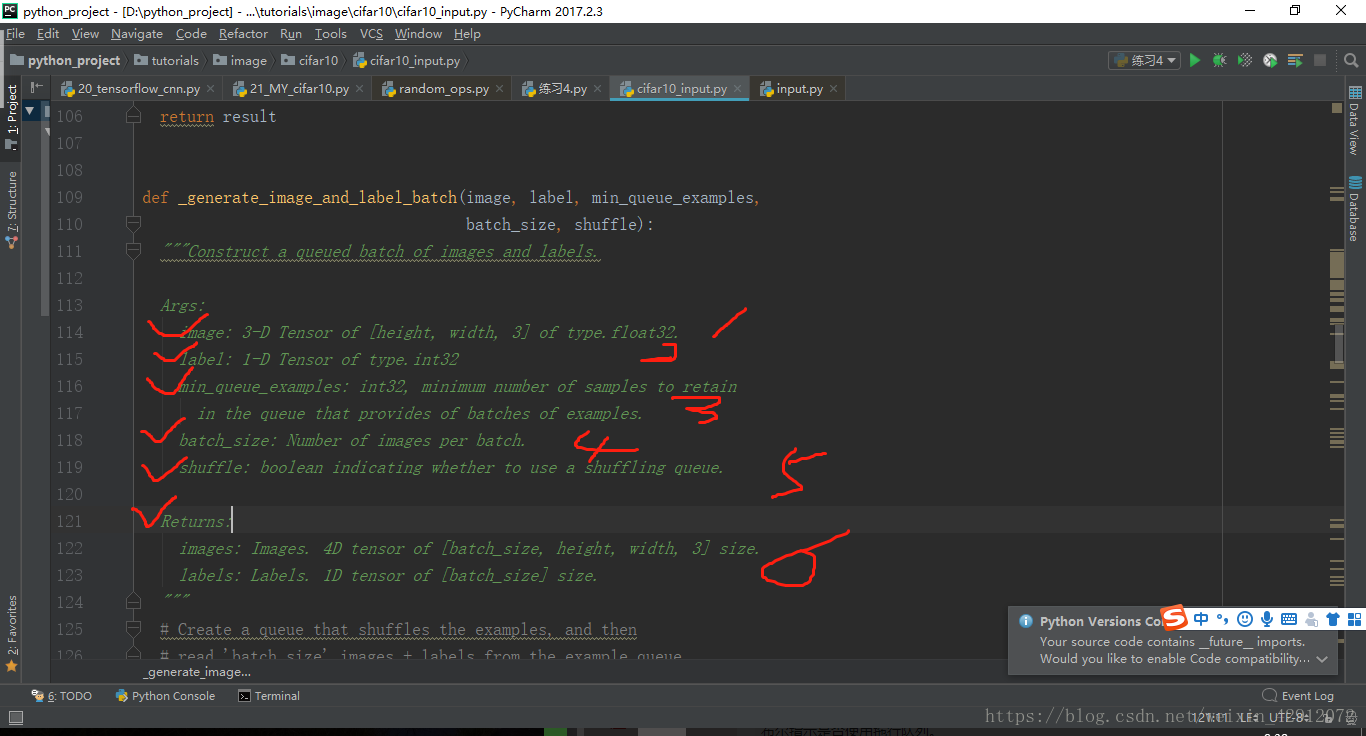Collapse the docstring fold at line 111
Screen dimensions: 1366x736
coord(132,251)
